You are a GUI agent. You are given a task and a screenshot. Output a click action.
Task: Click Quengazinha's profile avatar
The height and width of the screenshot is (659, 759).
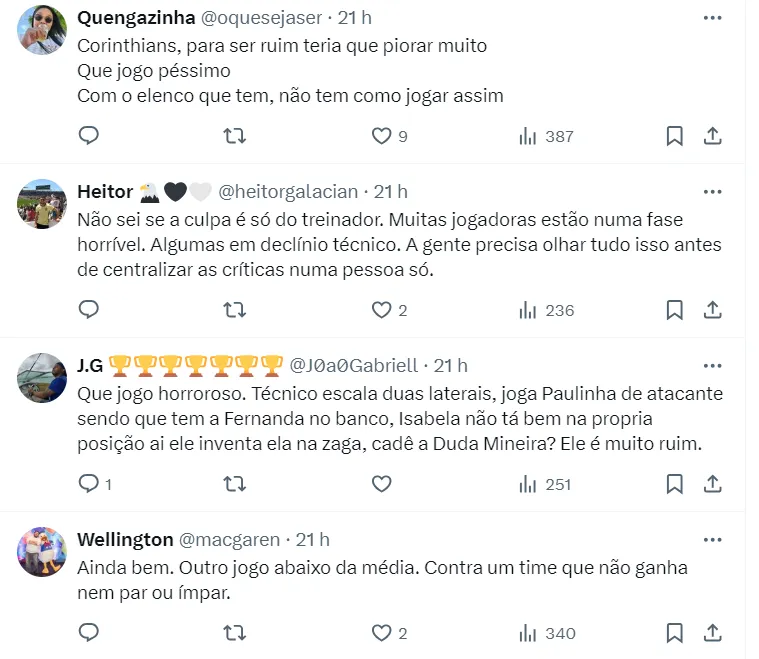42,29
